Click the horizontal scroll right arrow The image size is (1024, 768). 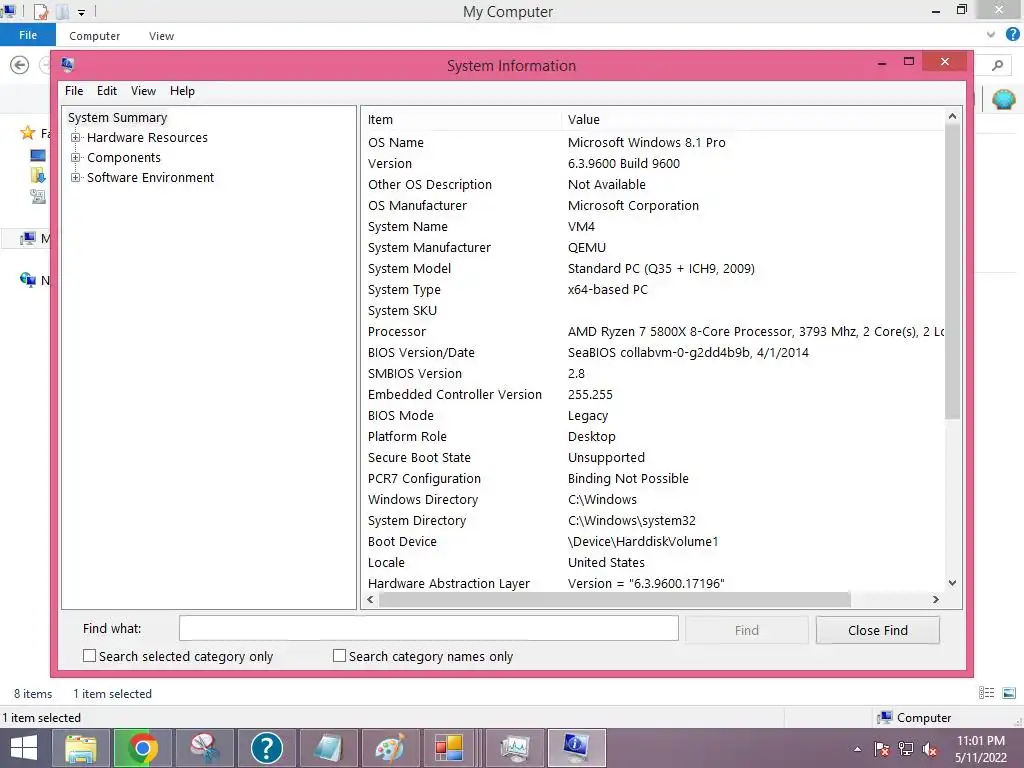click(936, 599)
